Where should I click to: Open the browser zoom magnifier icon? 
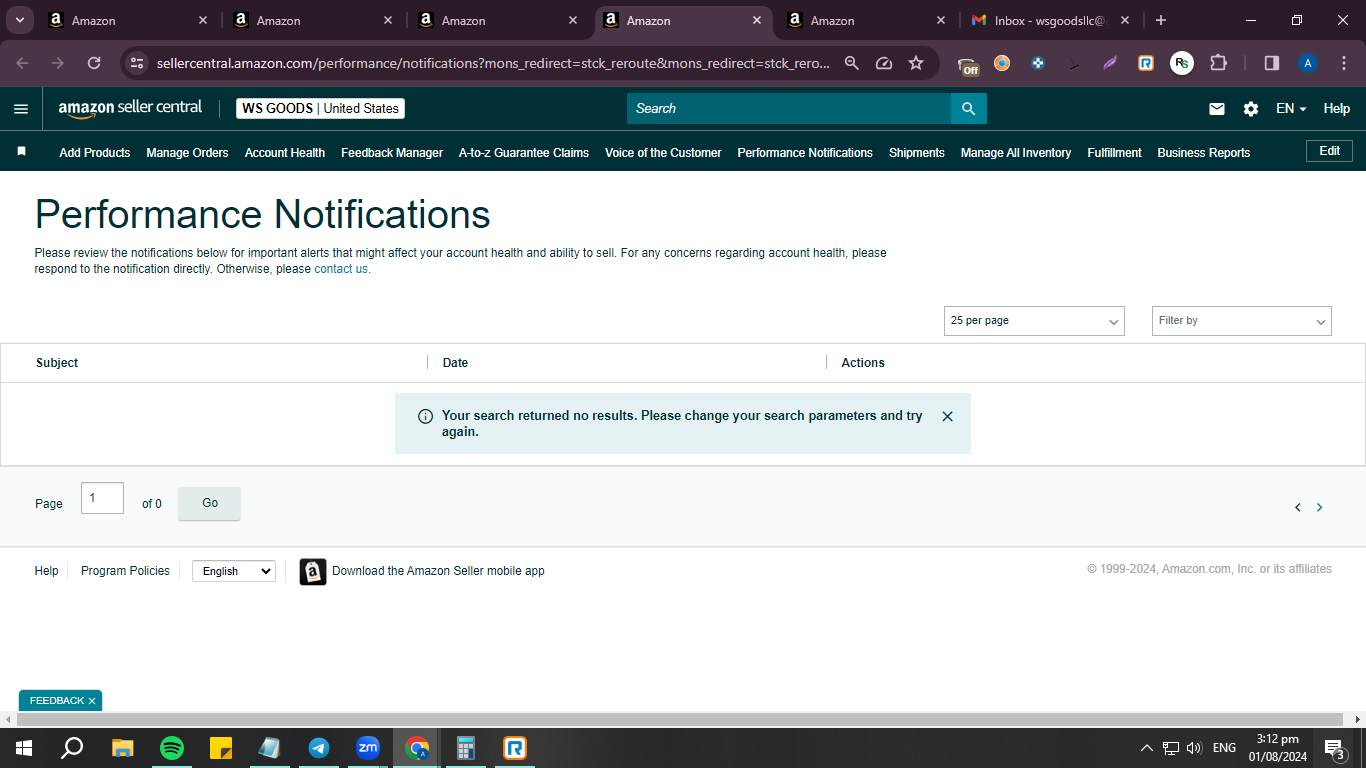coord(852,63)
